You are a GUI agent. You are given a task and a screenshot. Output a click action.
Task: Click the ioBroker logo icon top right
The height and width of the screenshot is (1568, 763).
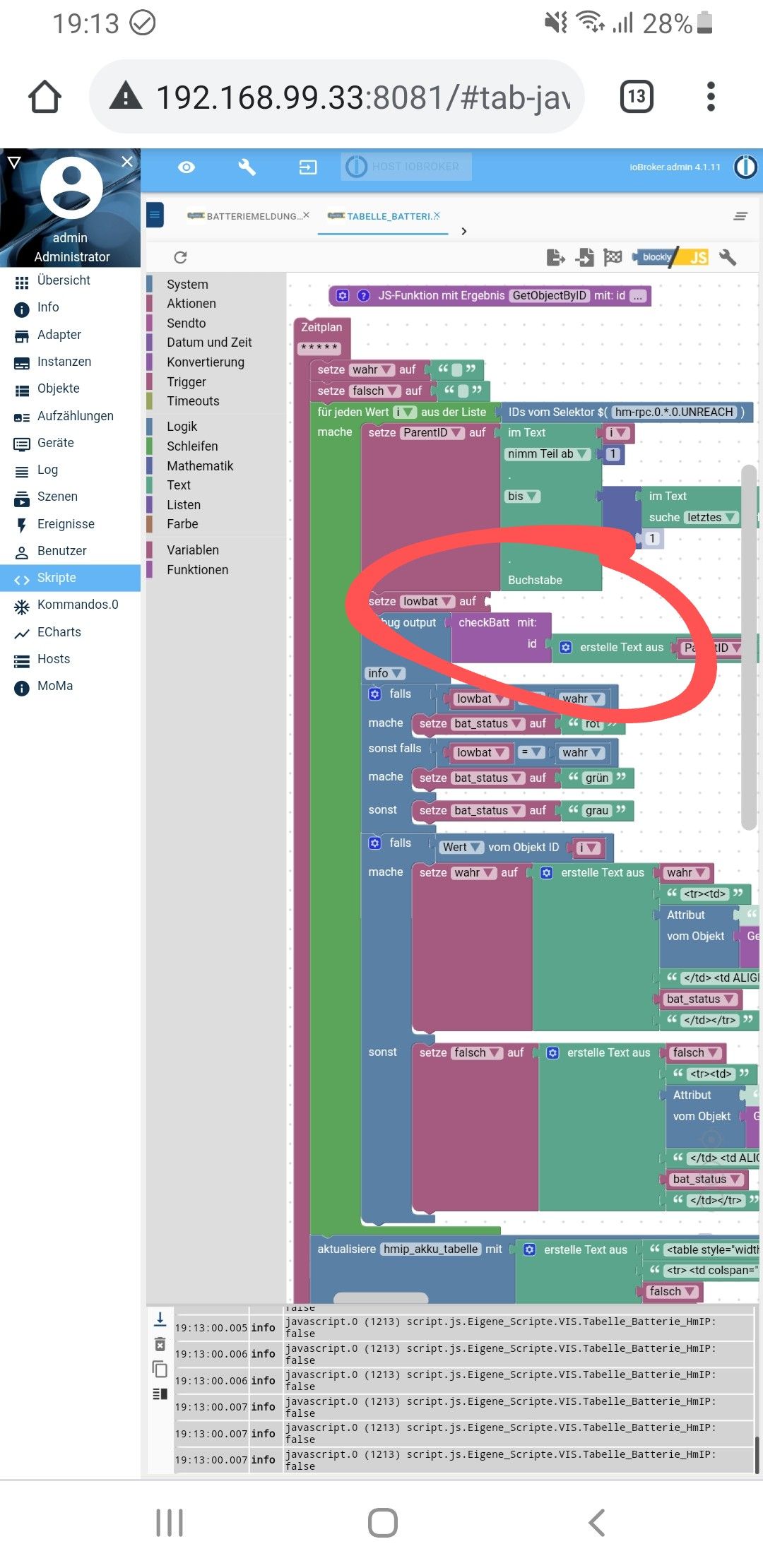(745, 167)
